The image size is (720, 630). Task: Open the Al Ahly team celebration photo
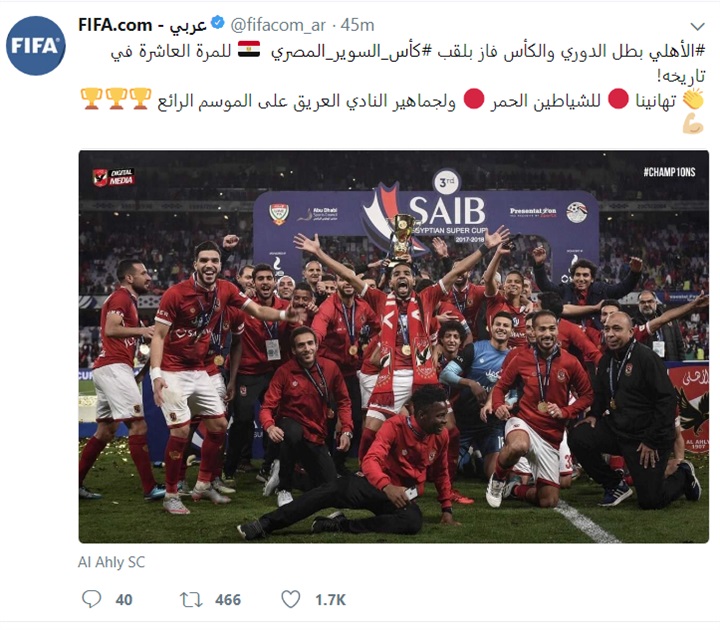pos(394,347)
